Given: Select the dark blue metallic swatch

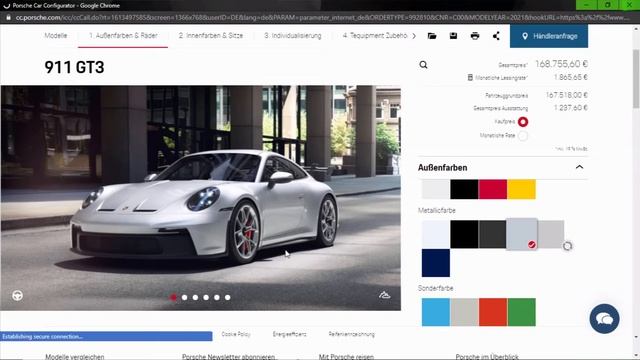Looking at the screenshot, I should (x=436, y=263).
